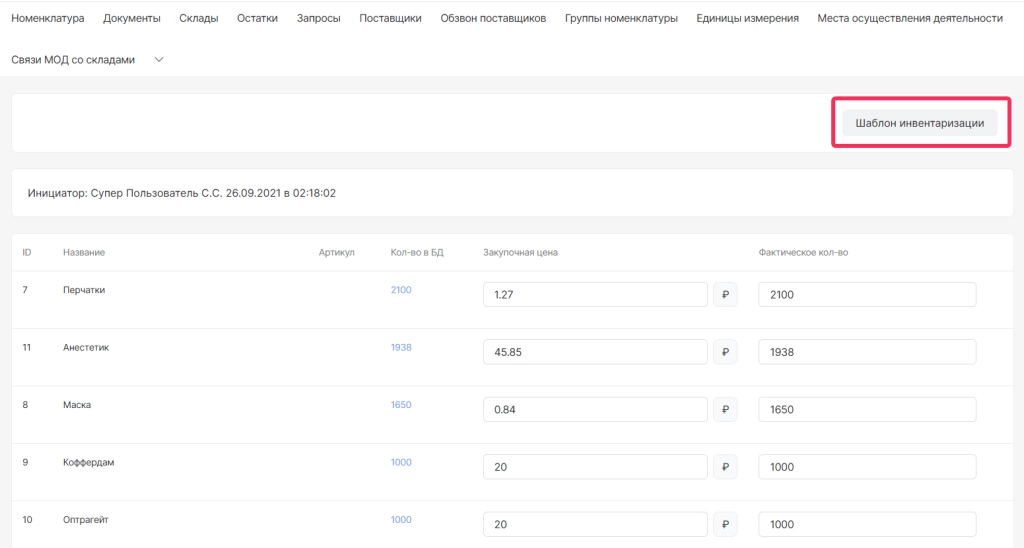Click the 1938 quantity link for Анестетик
The image size is (1024, 548).
(x=401, y=347)
